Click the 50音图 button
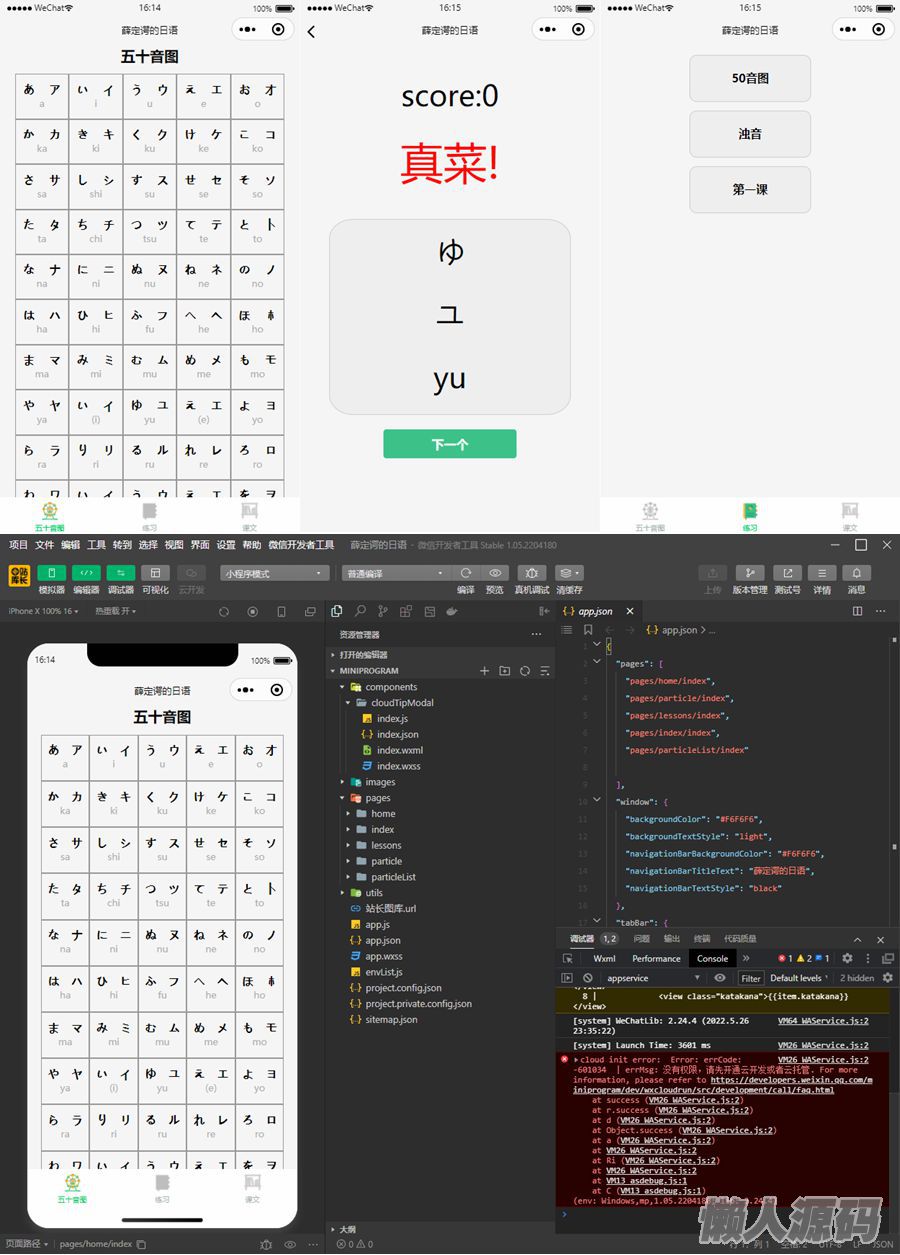Image resolution: width=900 pixels, height=1255 pixels. (x=750, y=78)
